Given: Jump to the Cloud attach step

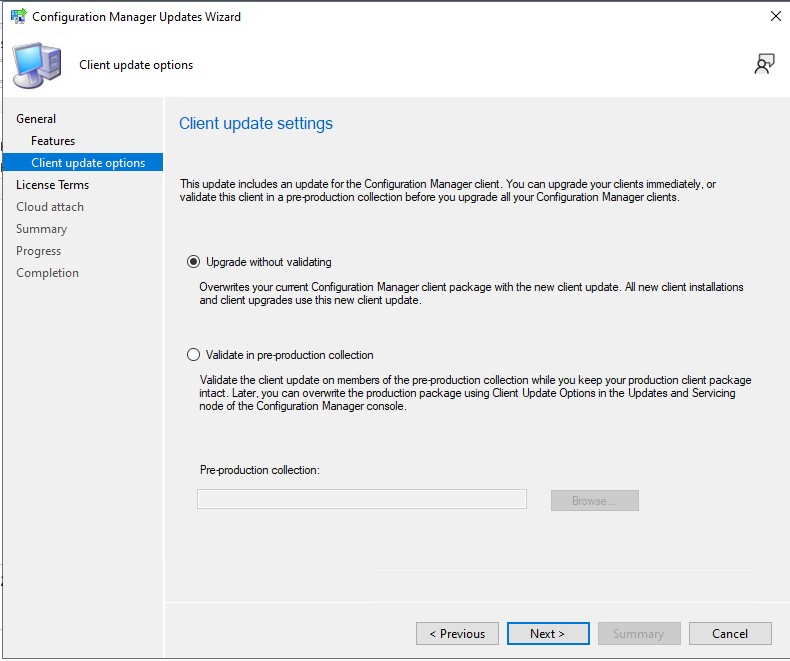Looking at the screenshot, I should (50, 207).
